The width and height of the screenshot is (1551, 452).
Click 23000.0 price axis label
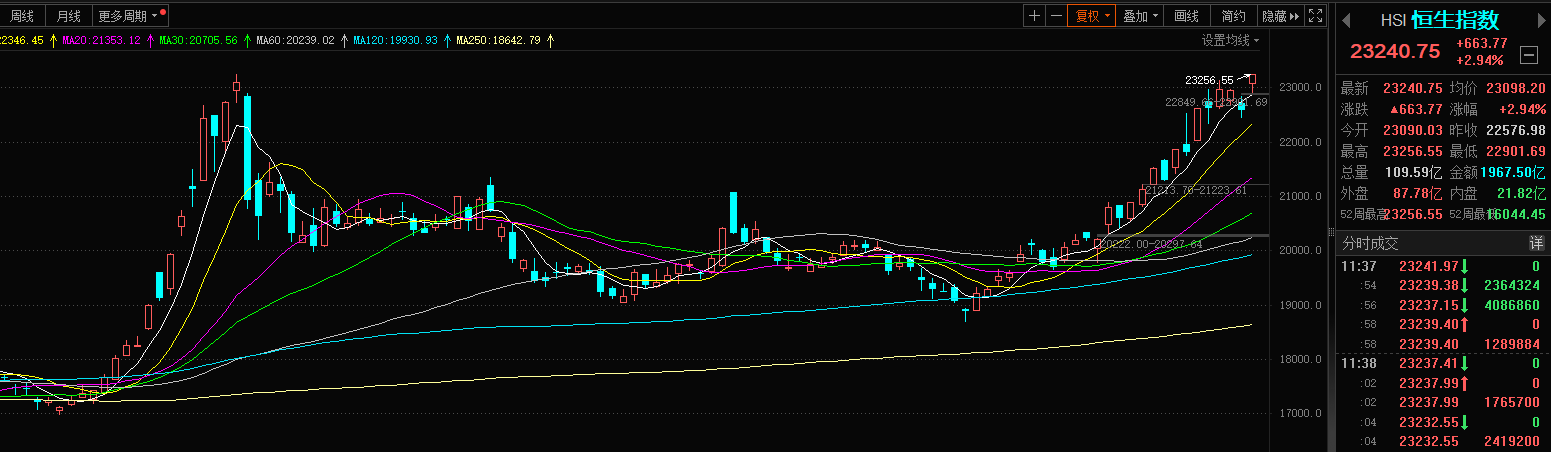click(1298, 88)
